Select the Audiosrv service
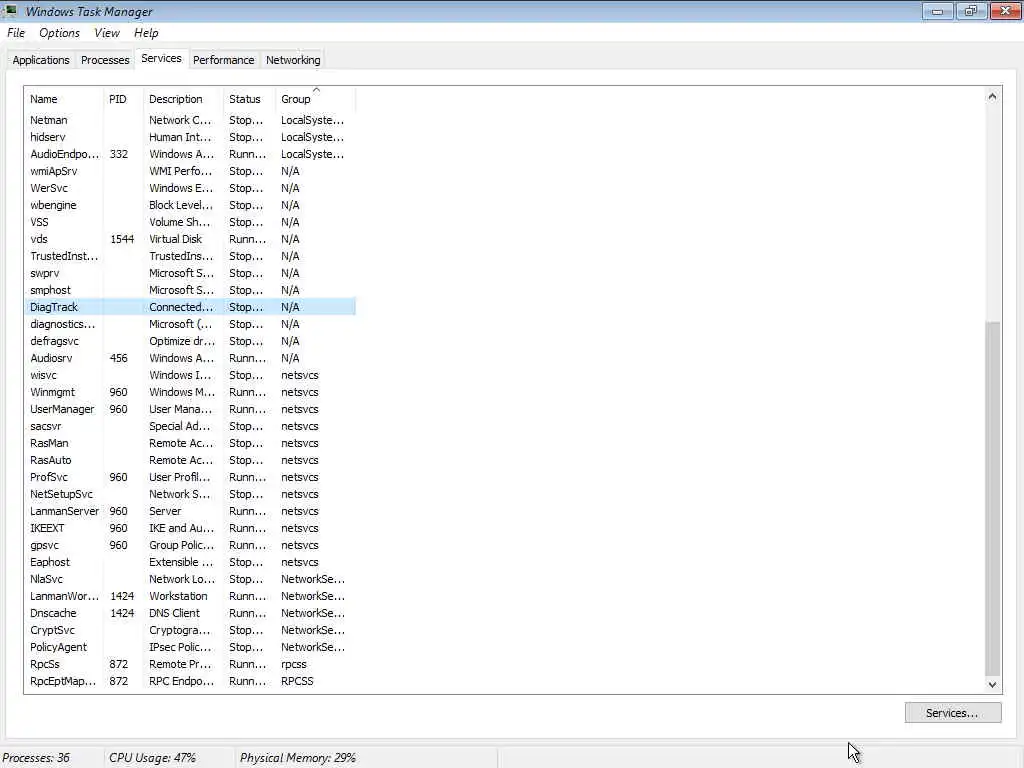This screenshot has height=768, width=1024. pos(191,358)
